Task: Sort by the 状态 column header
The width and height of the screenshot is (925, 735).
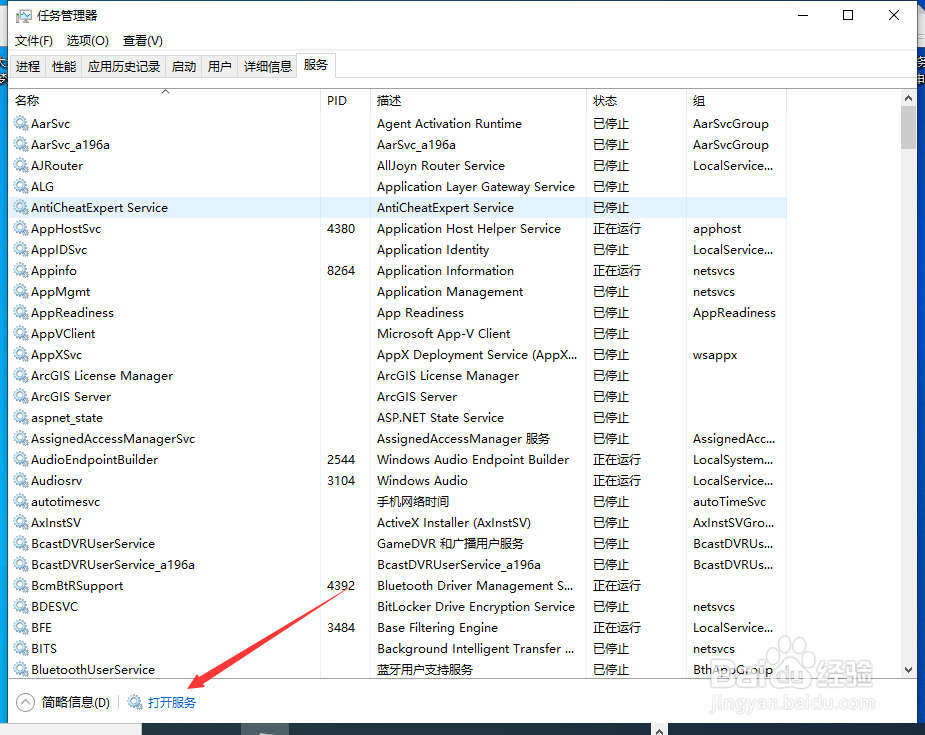Action: pos(637,101)
